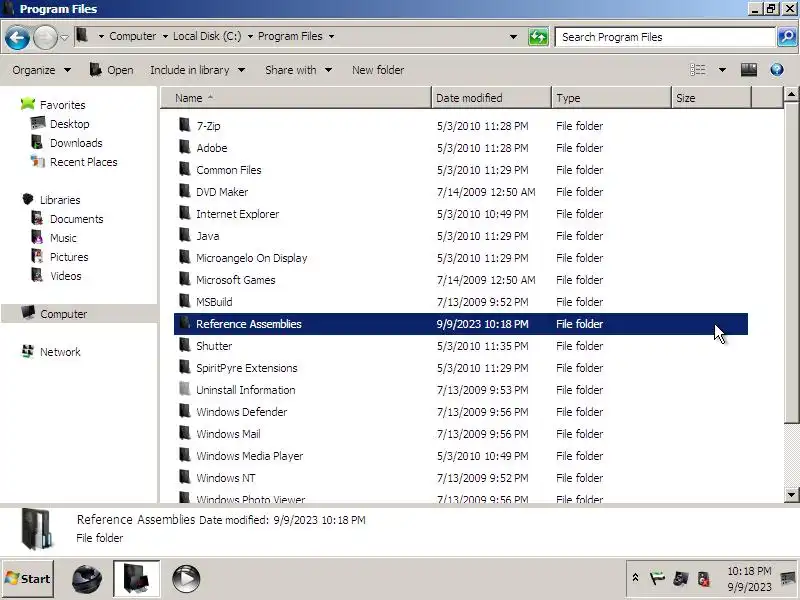Screen dimensions: 800x600
Task: Select the Adobe folder icon
Action: click(185, 147)
